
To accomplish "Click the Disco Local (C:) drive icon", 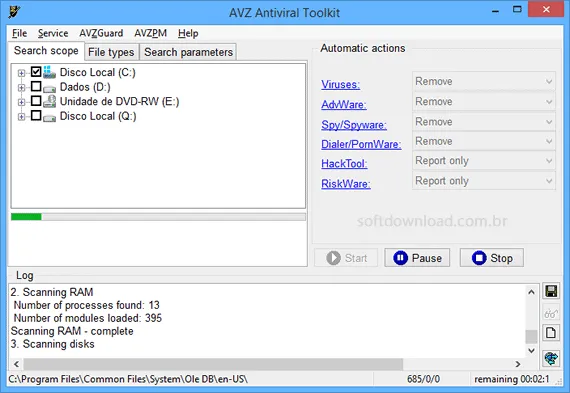I will point(49,72).
